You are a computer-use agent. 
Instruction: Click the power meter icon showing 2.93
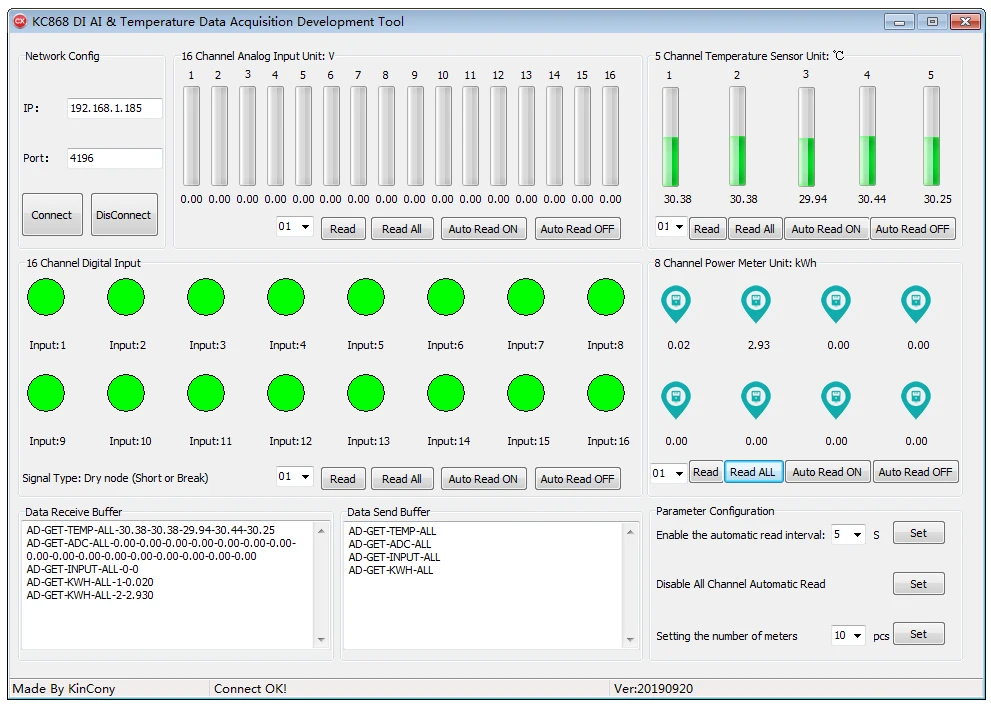[x=756, y=304]
